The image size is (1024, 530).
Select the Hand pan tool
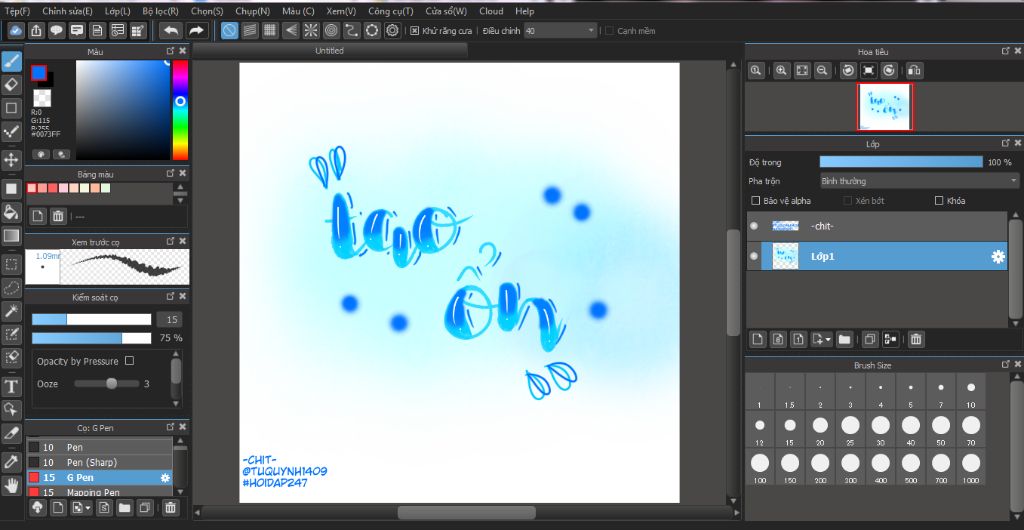click(12, 485)
